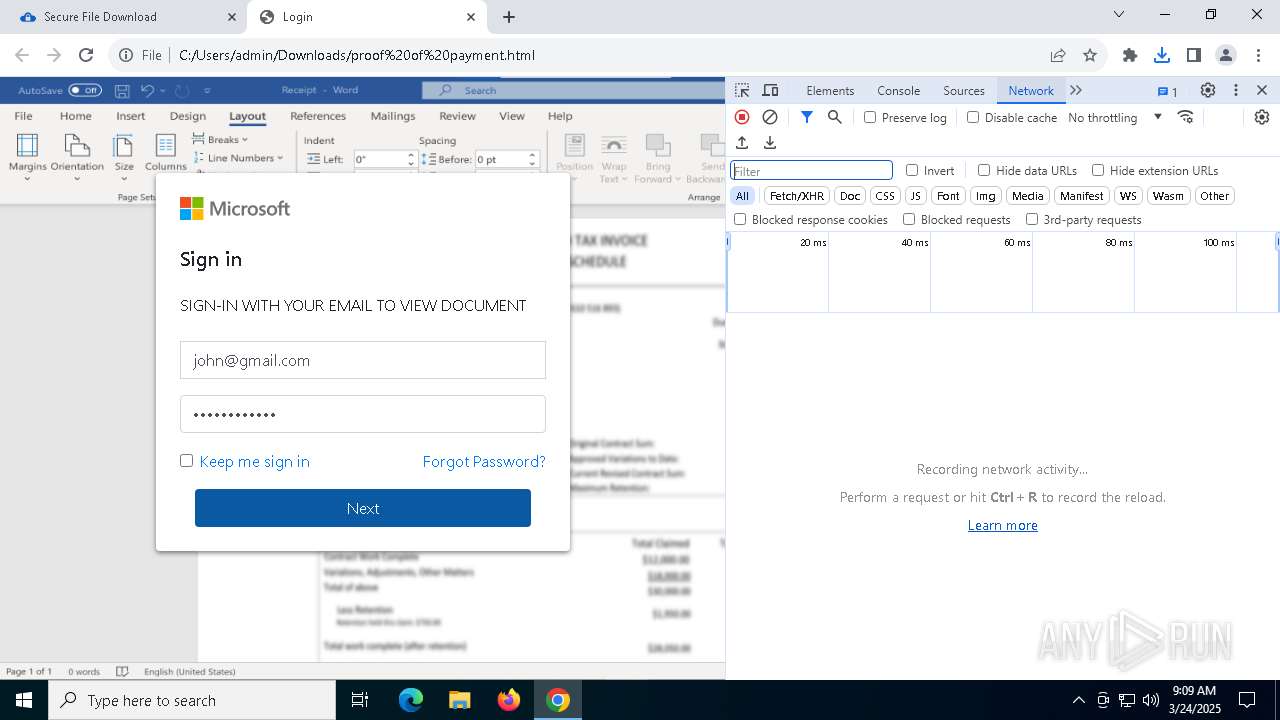Click the Windows taskbar search box
The image size is (1280, 720).
click(192, 700)
